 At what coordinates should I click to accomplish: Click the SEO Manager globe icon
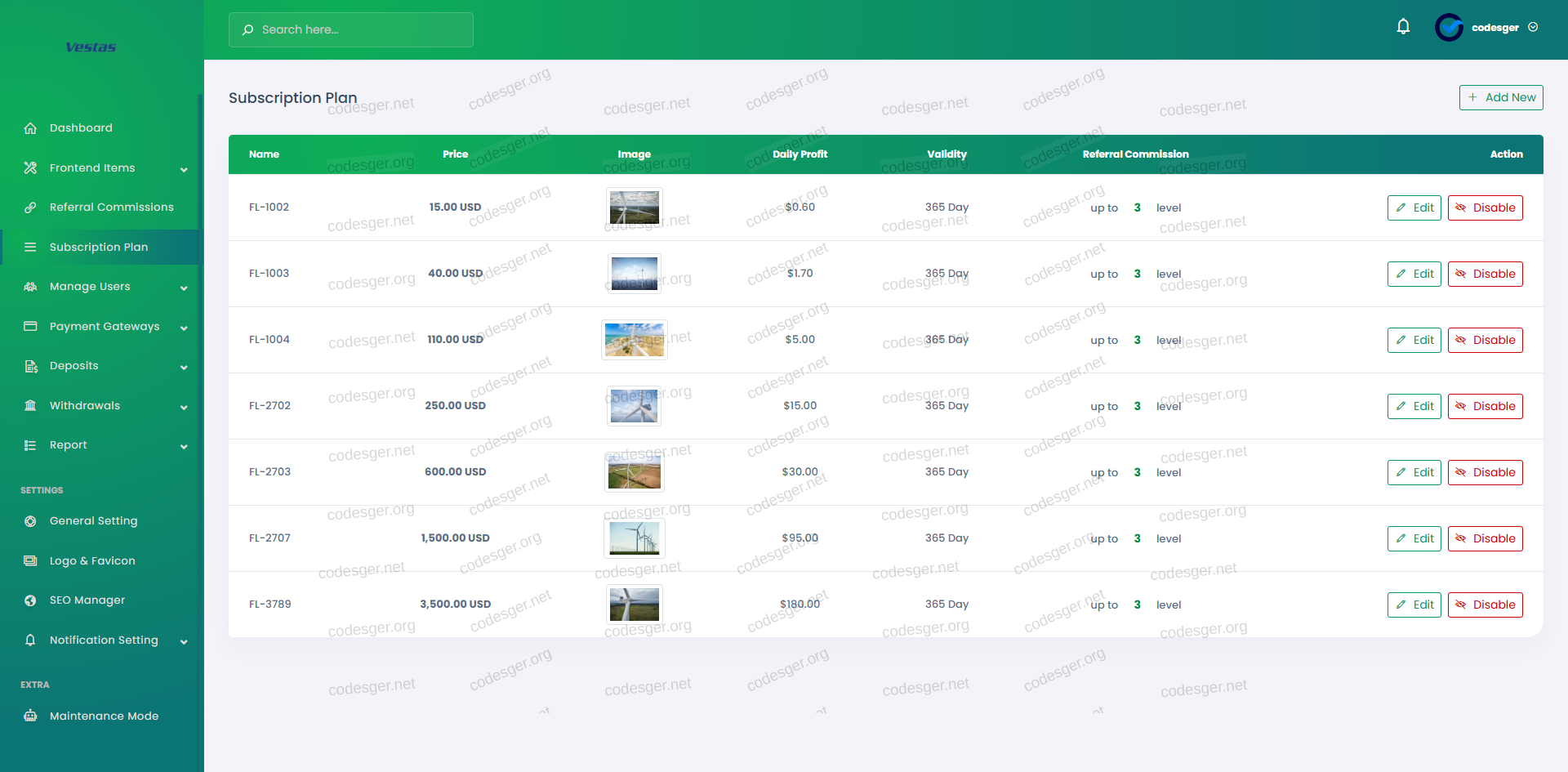tap(30, 600)
